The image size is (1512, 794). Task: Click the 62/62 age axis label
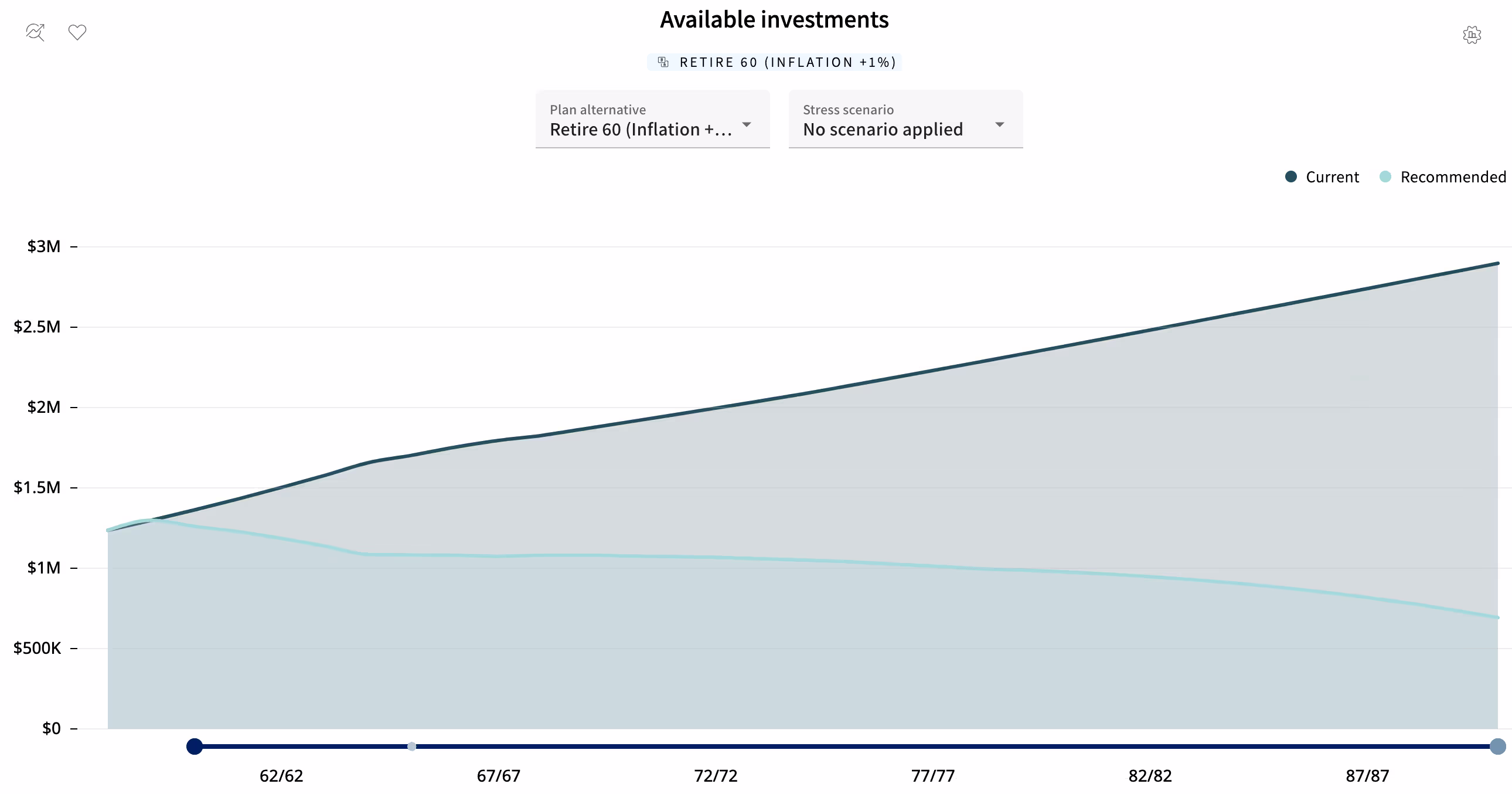pyautogui.click(x=281, y=776)
